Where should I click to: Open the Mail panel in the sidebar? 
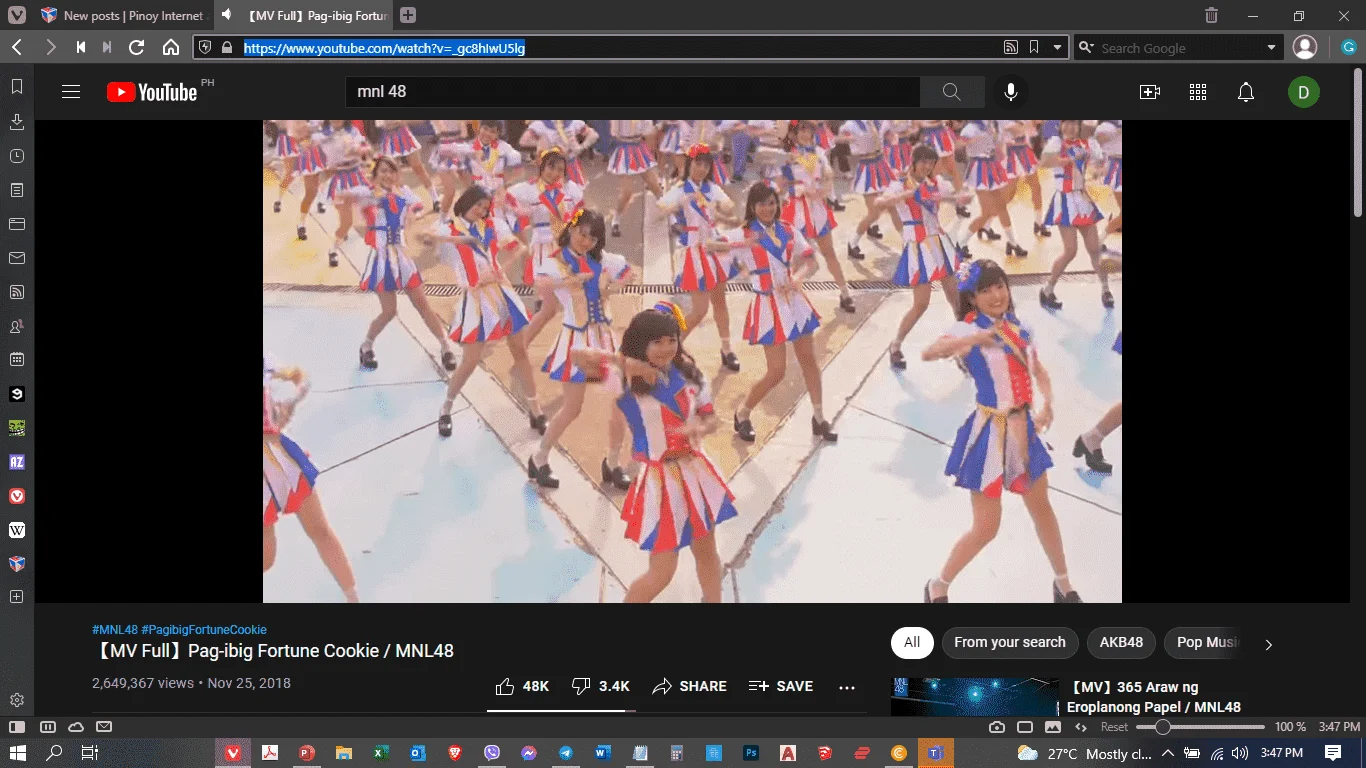pos(17,258)
